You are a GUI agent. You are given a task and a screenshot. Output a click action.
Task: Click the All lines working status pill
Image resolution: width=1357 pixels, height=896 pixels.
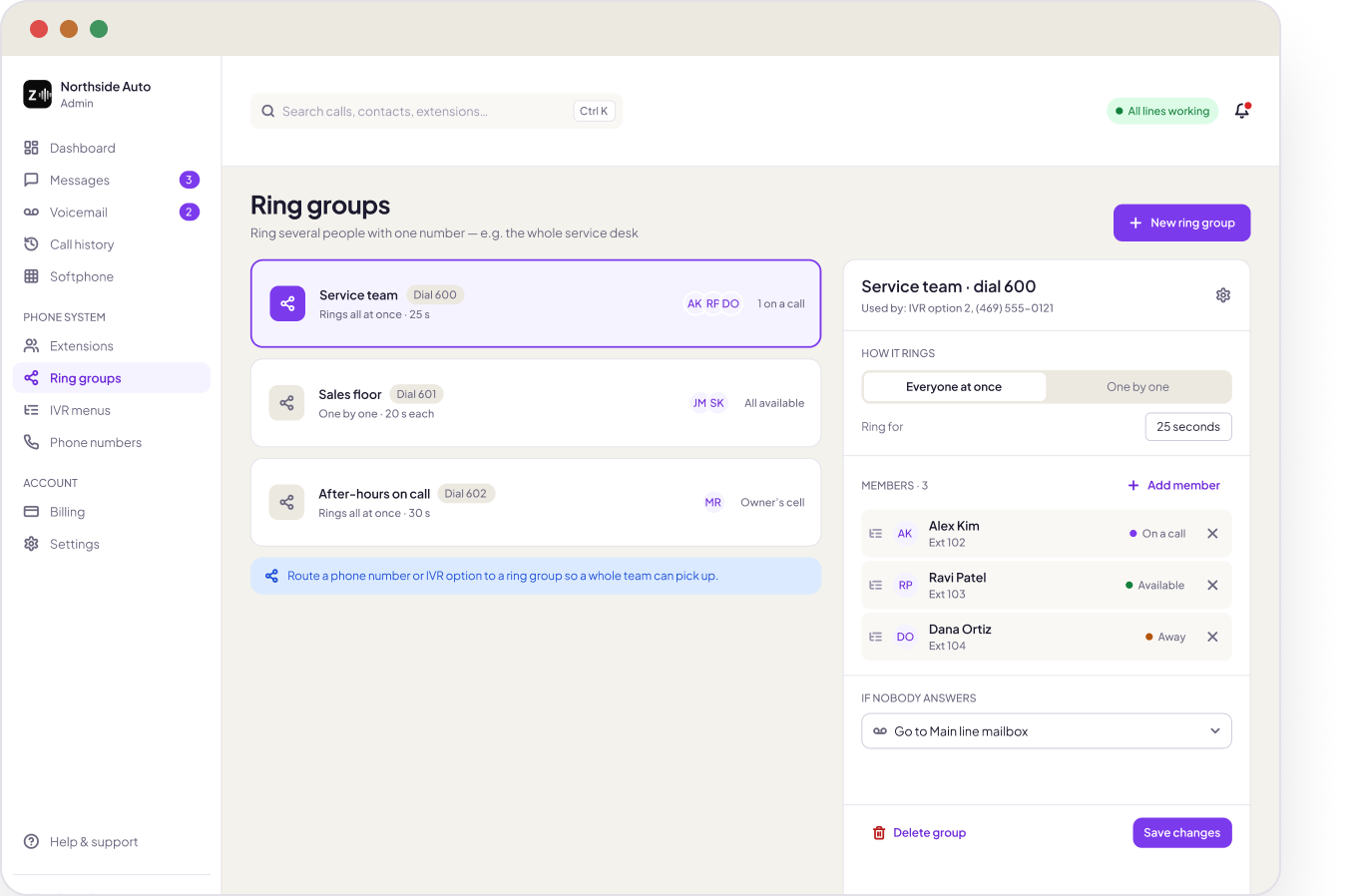tap(1162, 111)
